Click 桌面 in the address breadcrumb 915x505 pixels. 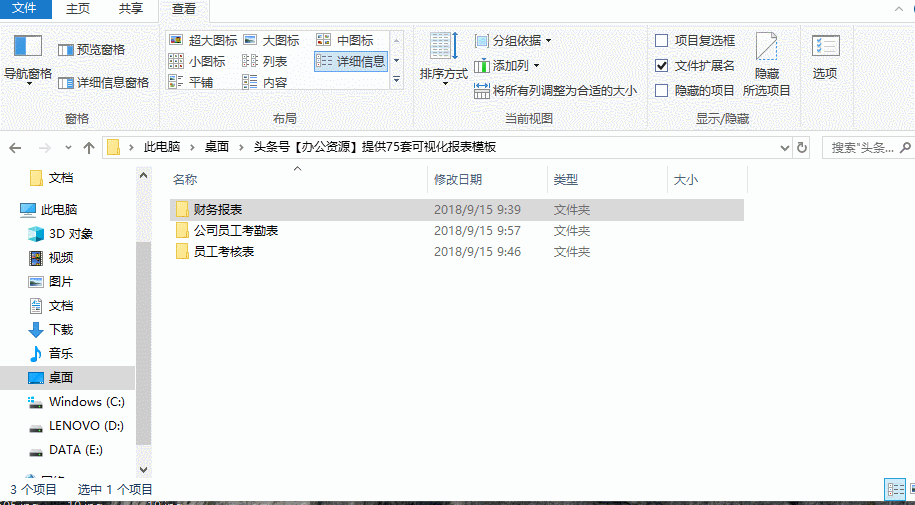[216, 147]
